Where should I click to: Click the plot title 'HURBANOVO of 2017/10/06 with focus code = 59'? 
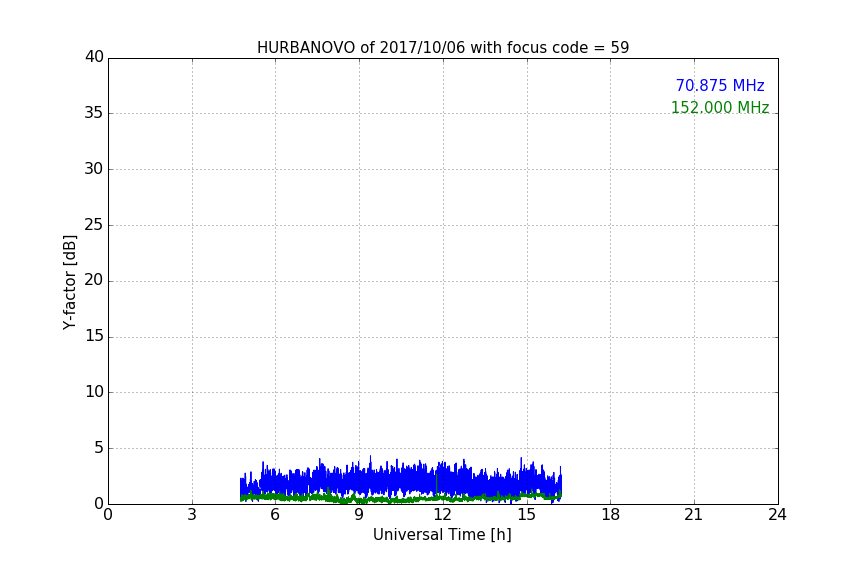pyautogui.click(x=443, y=48)
